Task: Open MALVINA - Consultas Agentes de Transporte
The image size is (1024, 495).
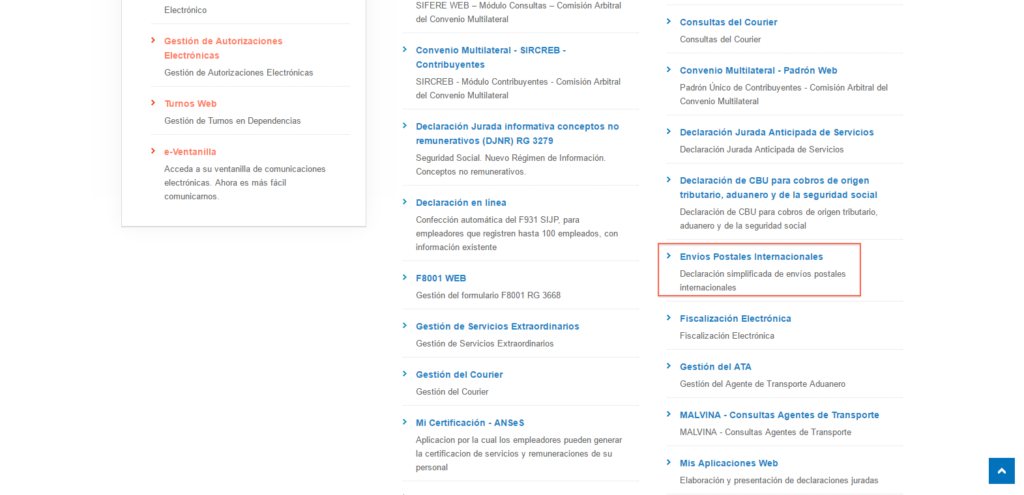Action: (x=779, y=415)
